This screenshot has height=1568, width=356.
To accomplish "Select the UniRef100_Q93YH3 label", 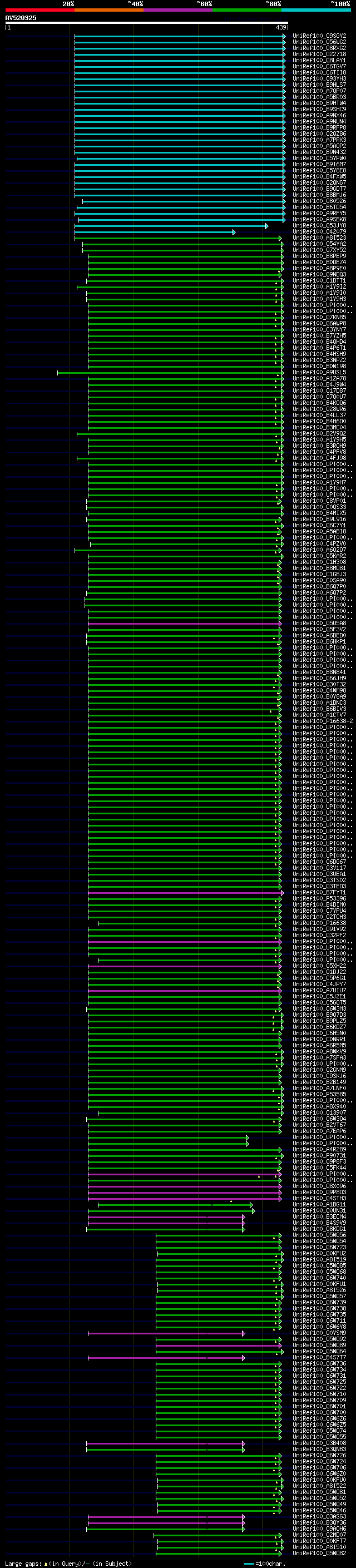I will 319,78.
